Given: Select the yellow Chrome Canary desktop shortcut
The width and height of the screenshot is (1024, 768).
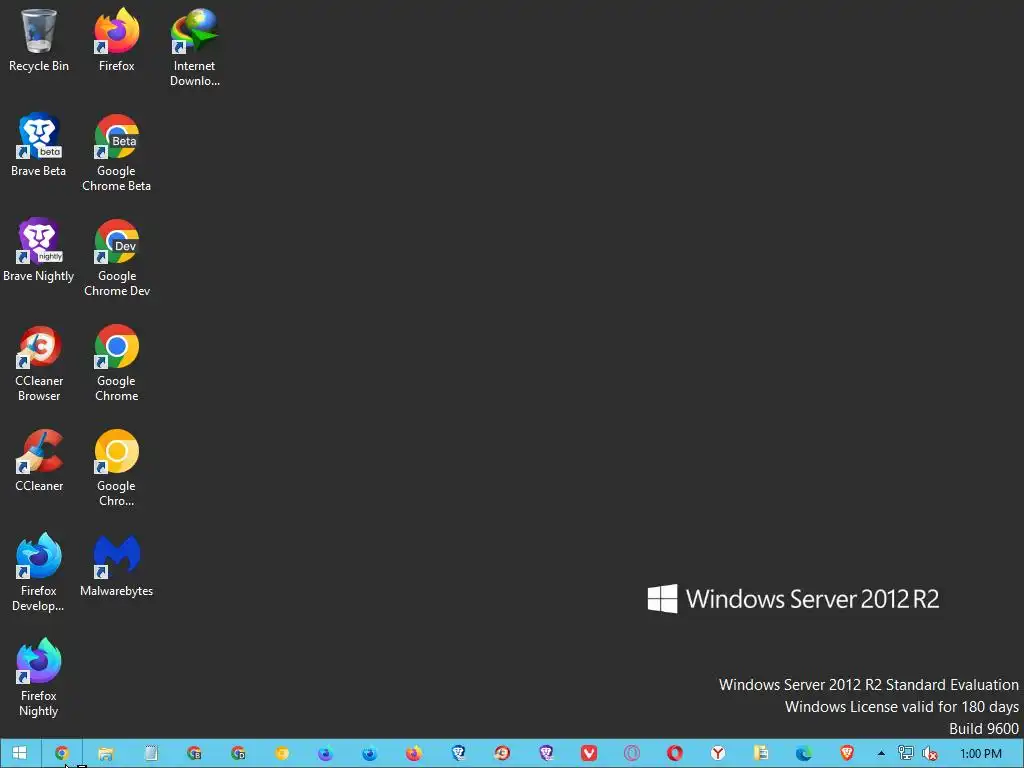Looking at the screenshot, I should (116, 468).
